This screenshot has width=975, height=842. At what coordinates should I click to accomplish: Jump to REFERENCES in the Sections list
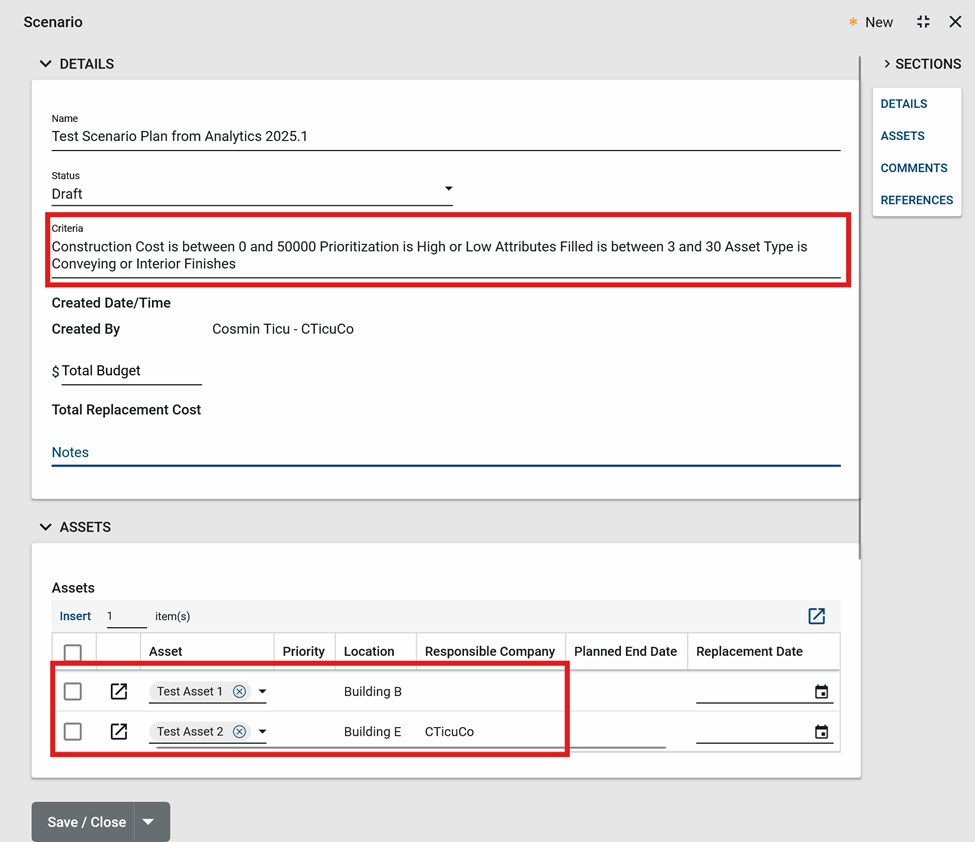(917, 200)
